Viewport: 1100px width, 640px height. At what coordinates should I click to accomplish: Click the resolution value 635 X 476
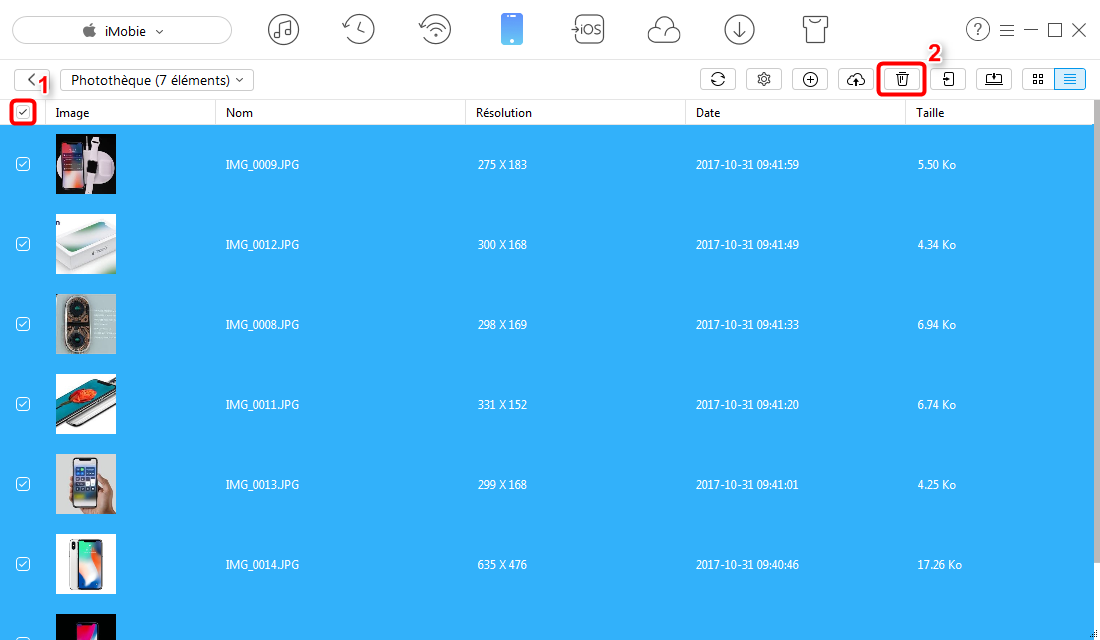(502, 565)
